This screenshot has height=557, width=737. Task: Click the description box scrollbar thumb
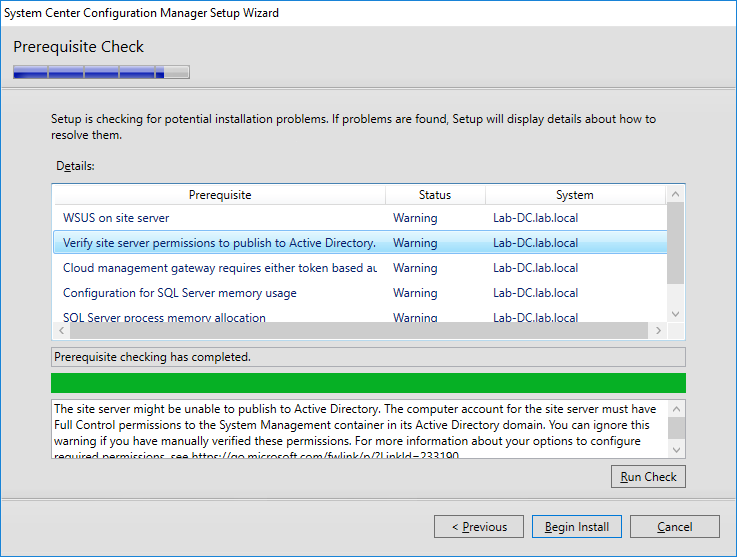[x=676, y=428]
